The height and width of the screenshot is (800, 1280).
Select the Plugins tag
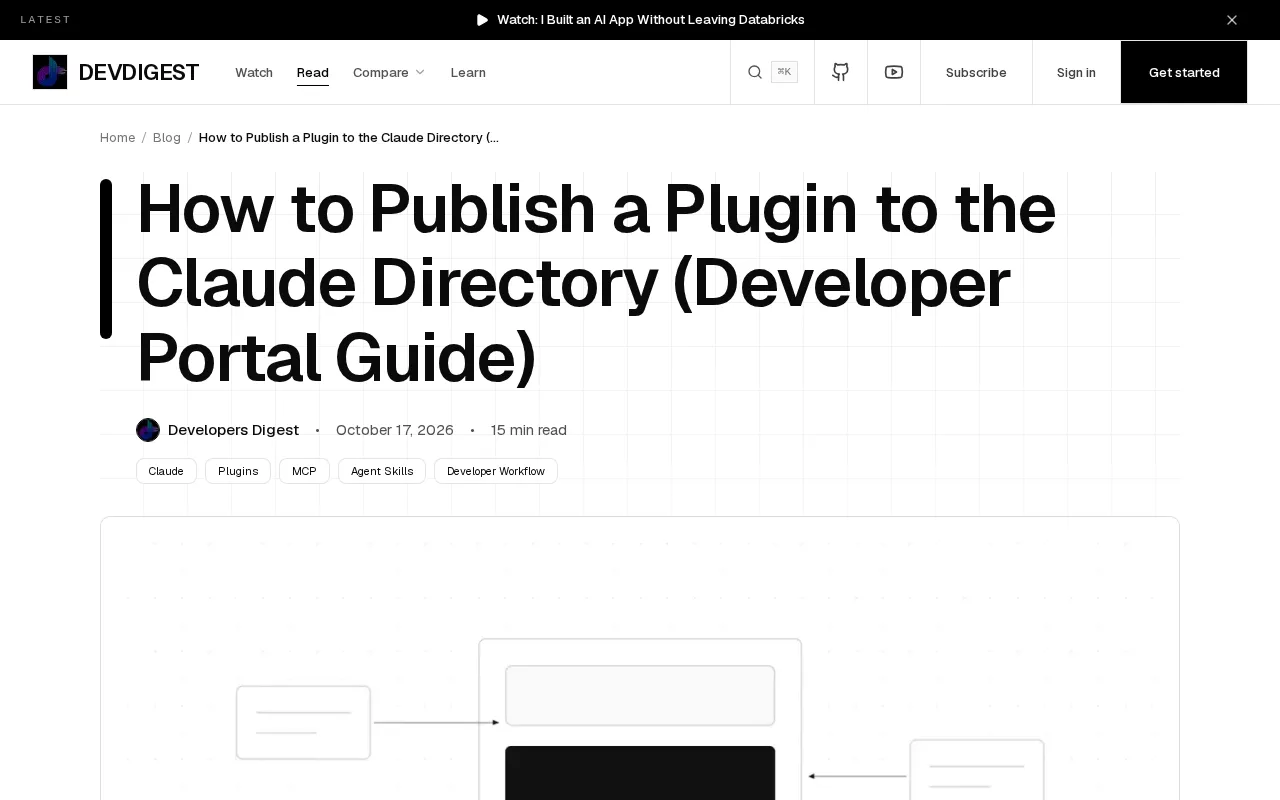238,471
